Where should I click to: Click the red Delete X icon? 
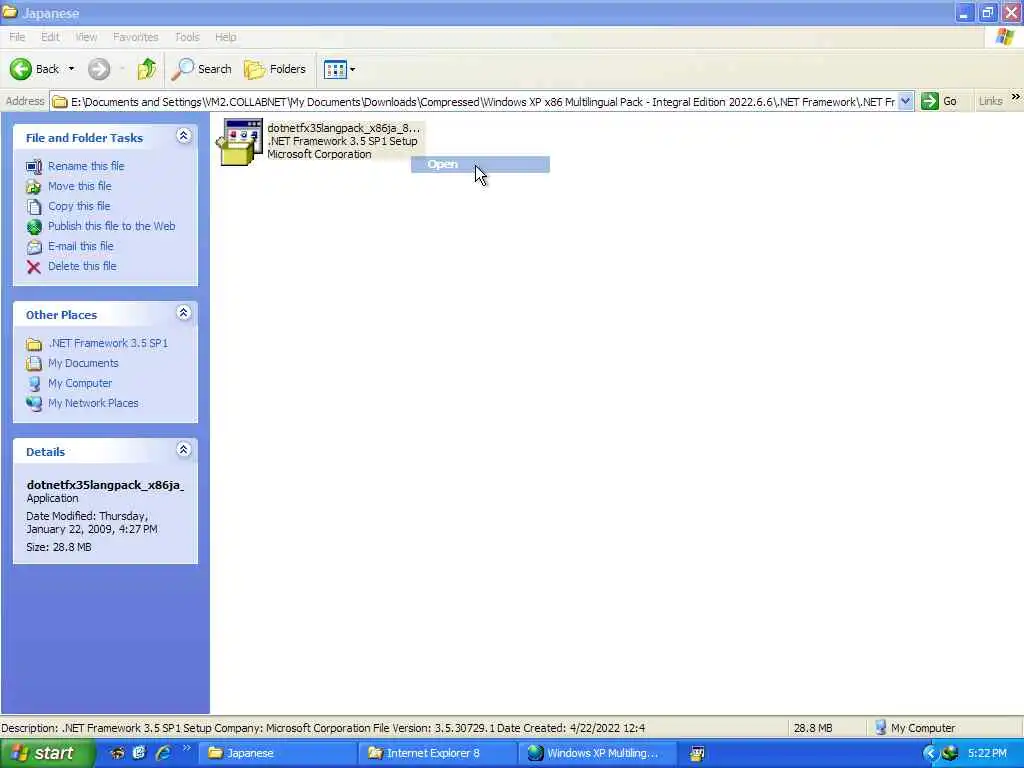point(34,266)
